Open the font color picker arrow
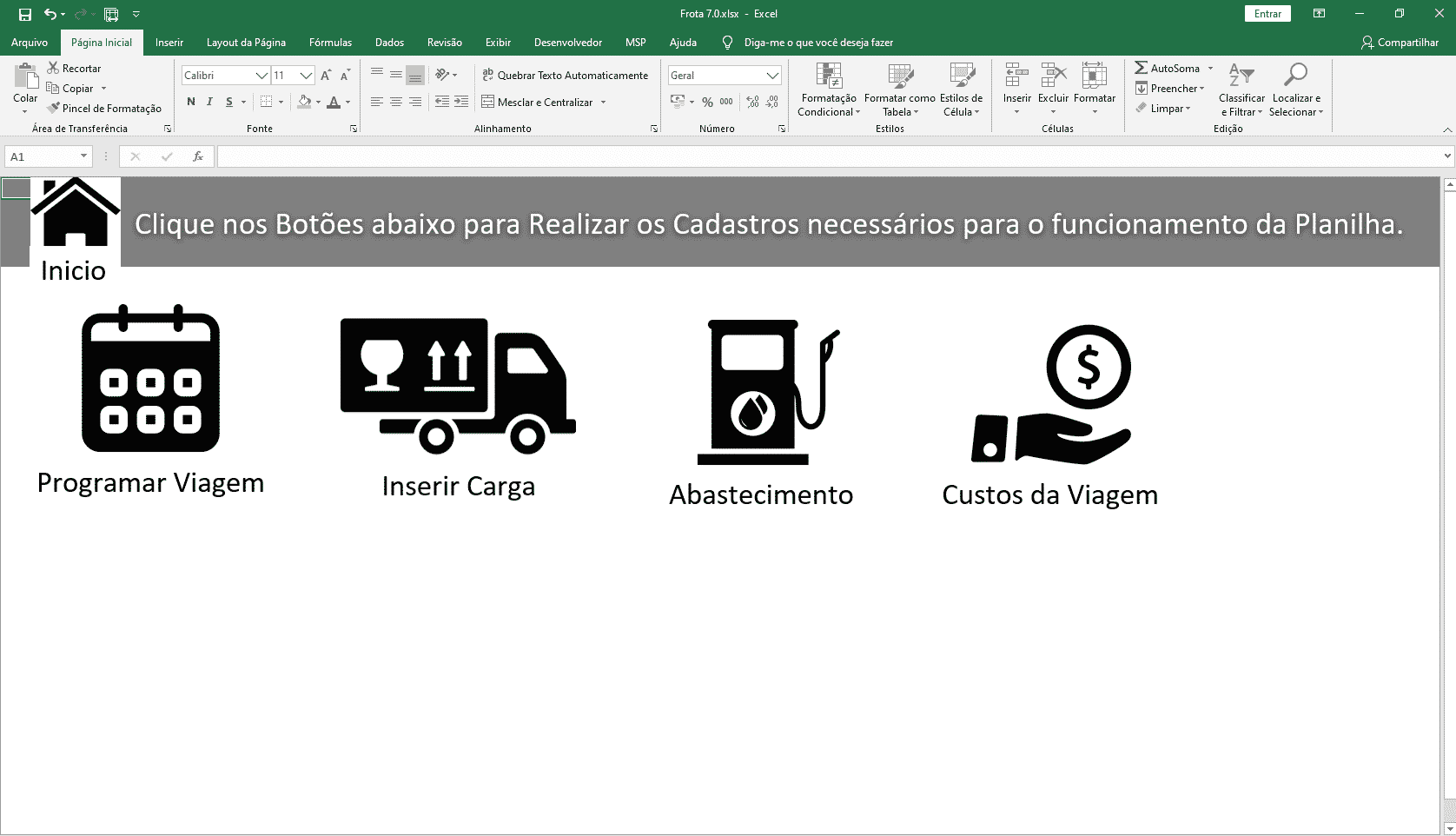Image resolution: width=1456 pixels, height=836 pixels. (348, 102)
